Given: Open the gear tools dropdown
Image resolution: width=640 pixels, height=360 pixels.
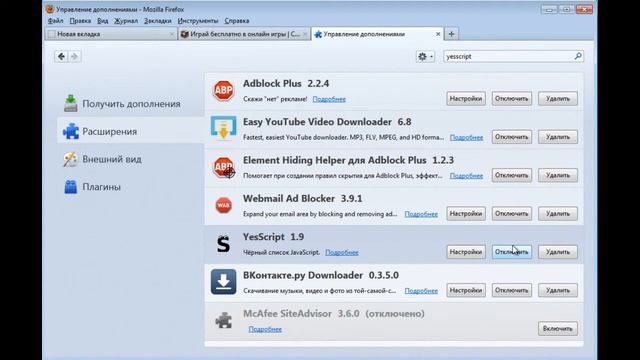Looking at the screenshot, I should click(x=425, y=56).
